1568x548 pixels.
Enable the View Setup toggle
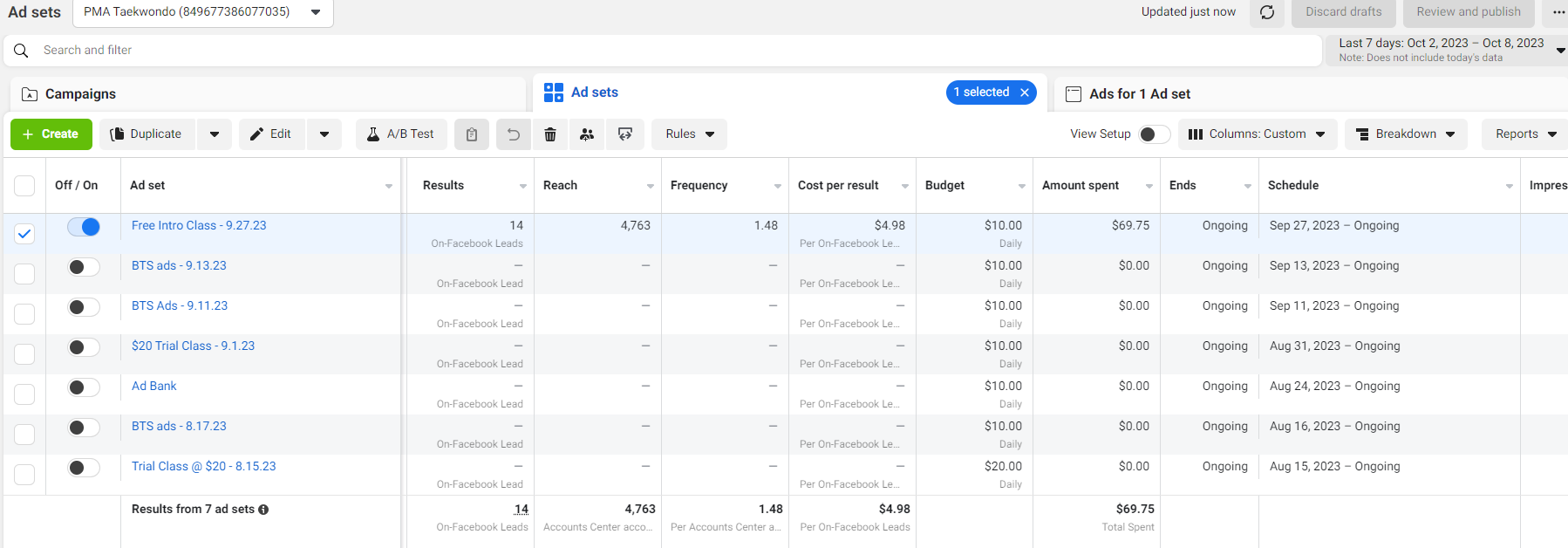pyautogui.click(x=1155, y=134)
